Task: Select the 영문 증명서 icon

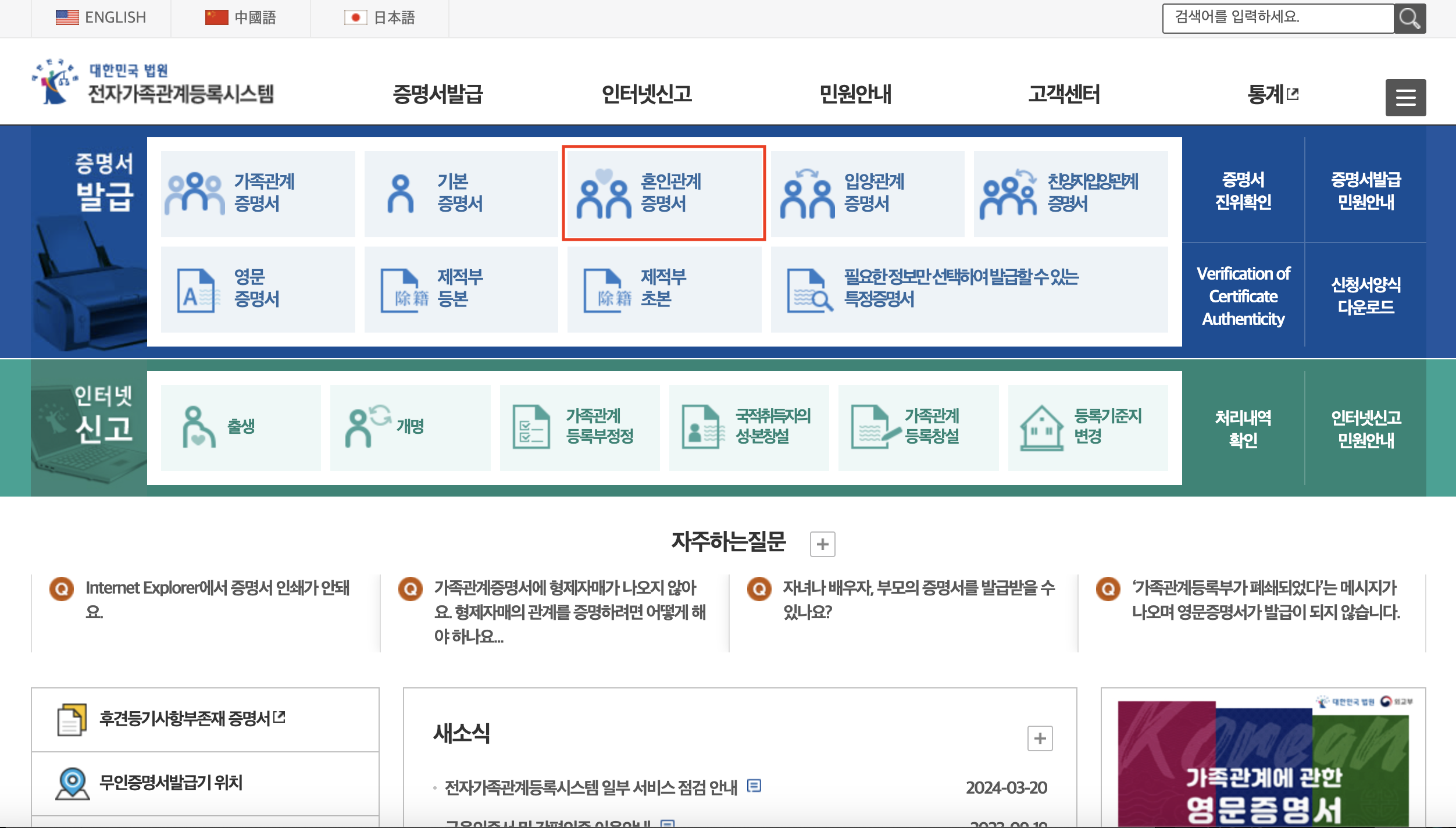Action: (259, 289)
